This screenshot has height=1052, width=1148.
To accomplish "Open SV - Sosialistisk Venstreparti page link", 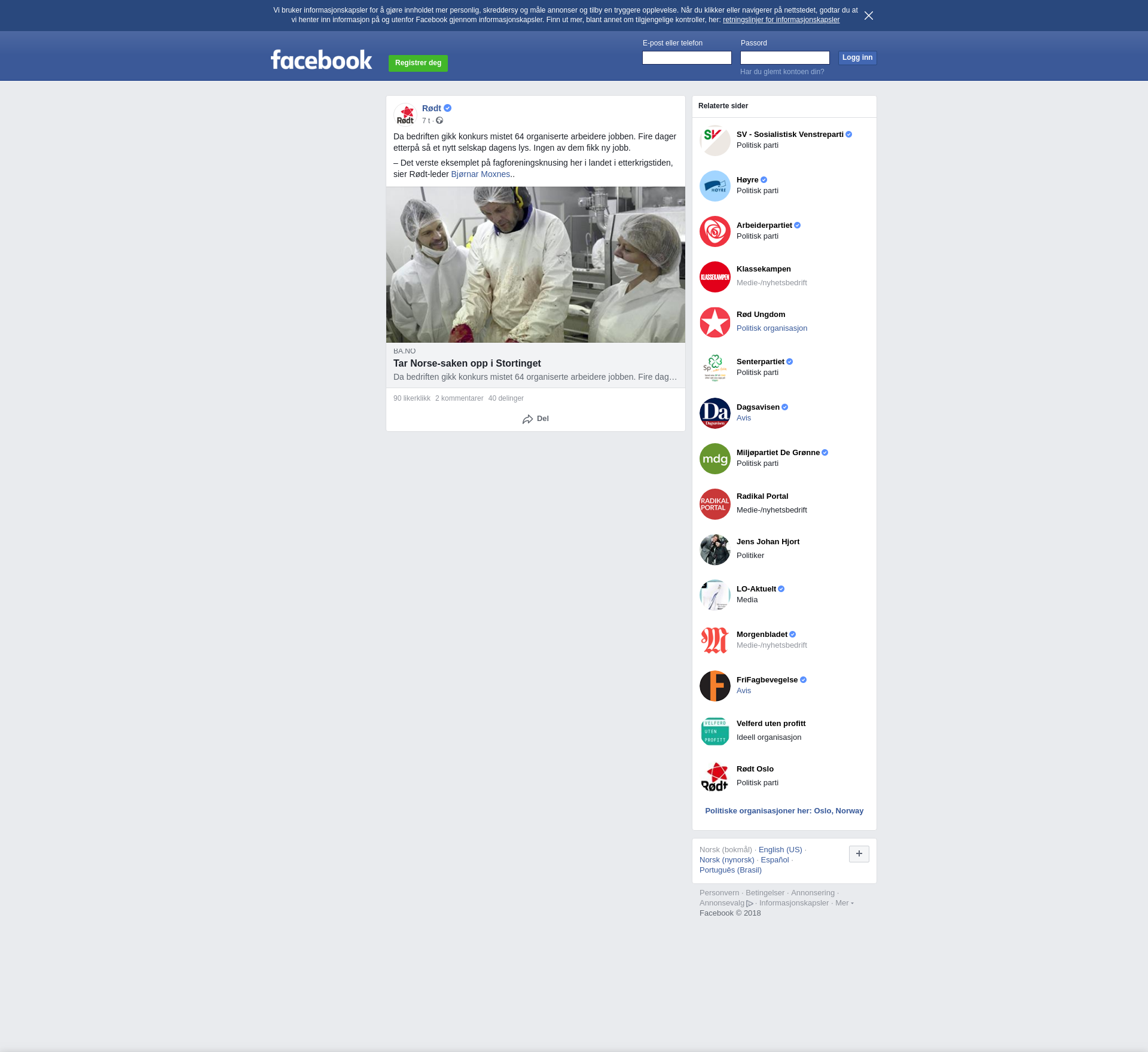I will (790, 135).
